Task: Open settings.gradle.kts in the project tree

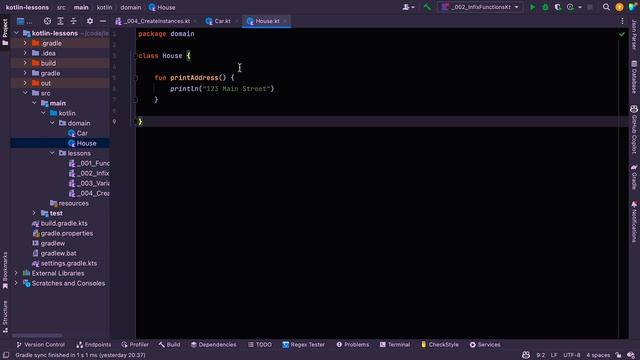Action: [69, 263]
